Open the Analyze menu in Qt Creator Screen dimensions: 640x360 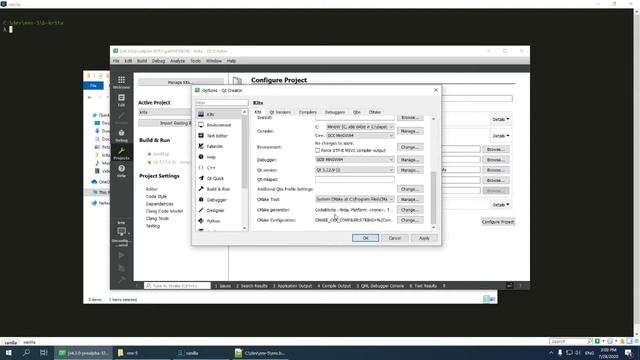click(177, 61)
